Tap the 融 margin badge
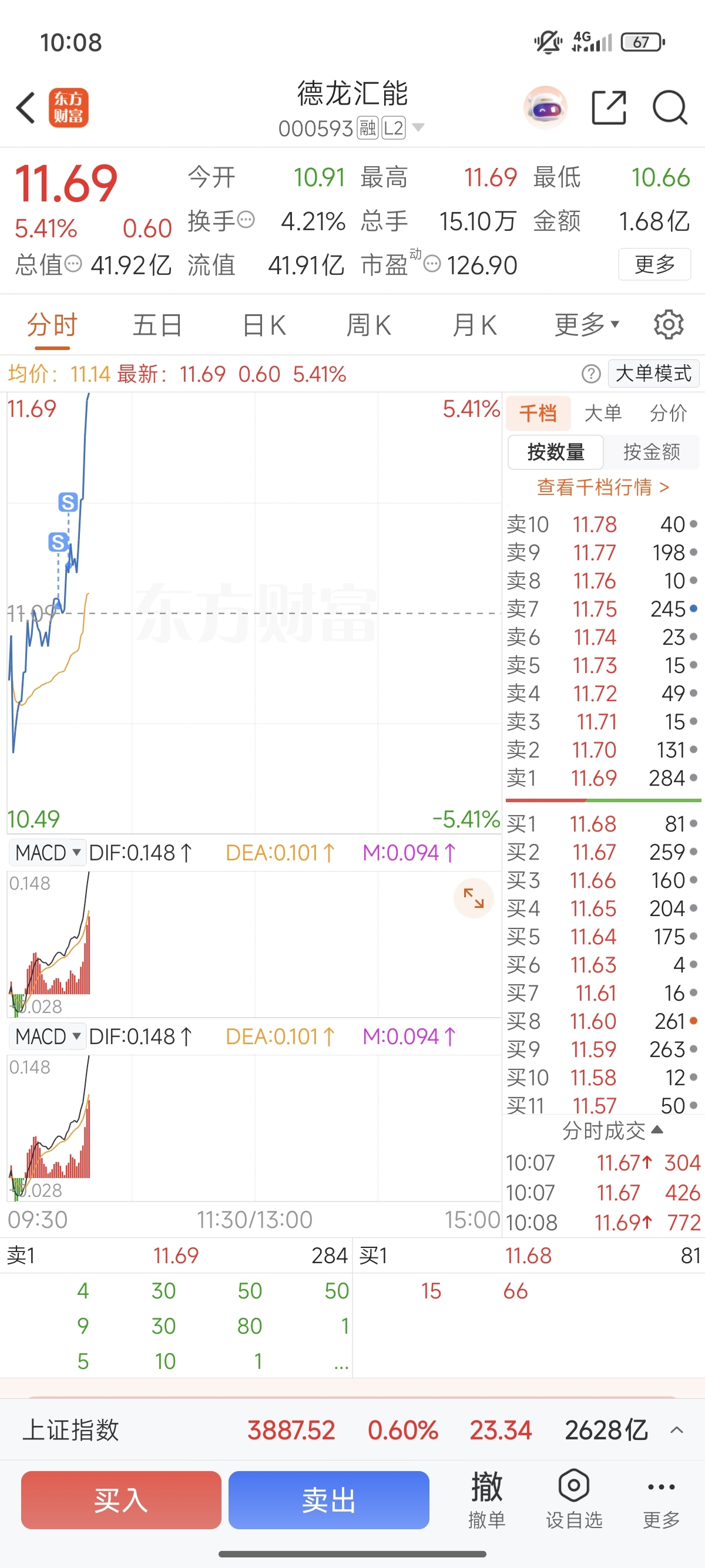 [x=368, y=129]
